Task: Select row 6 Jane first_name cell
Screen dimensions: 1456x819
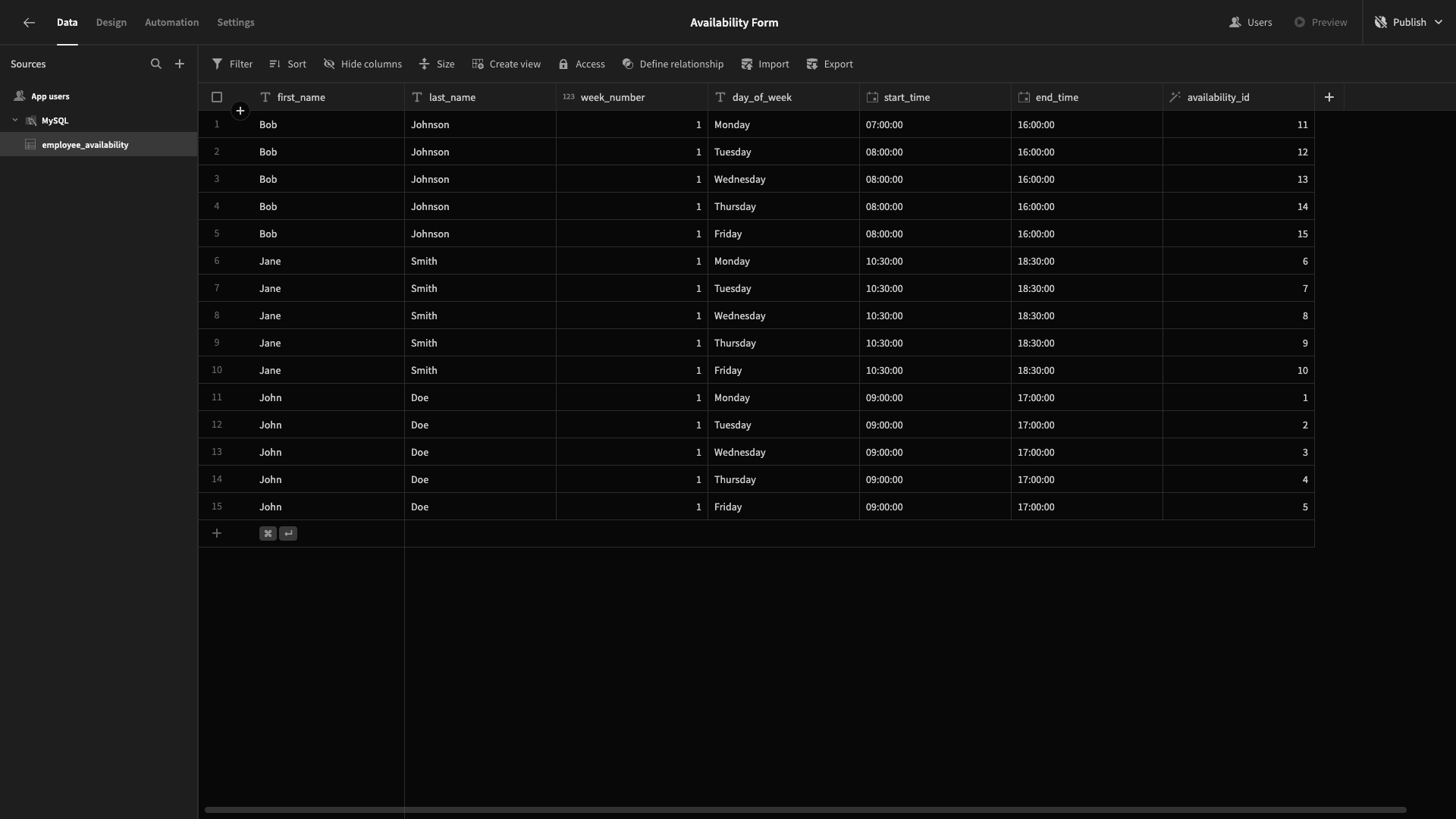Action: tap(328, 261)
